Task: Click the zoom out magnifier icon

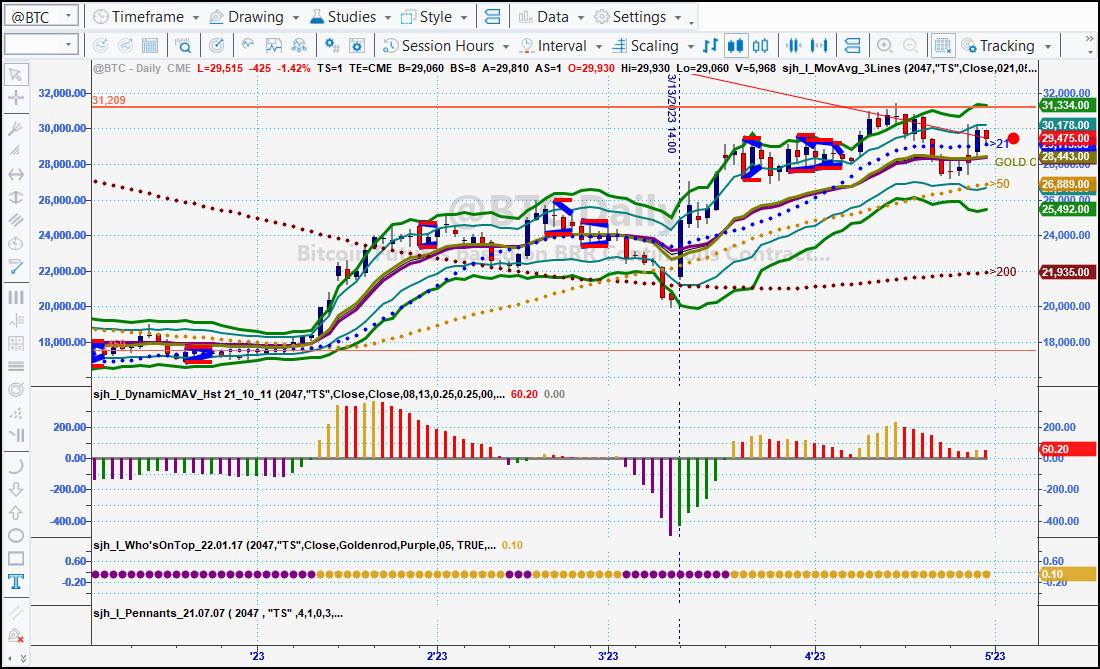Action: [x=910, y=46]
